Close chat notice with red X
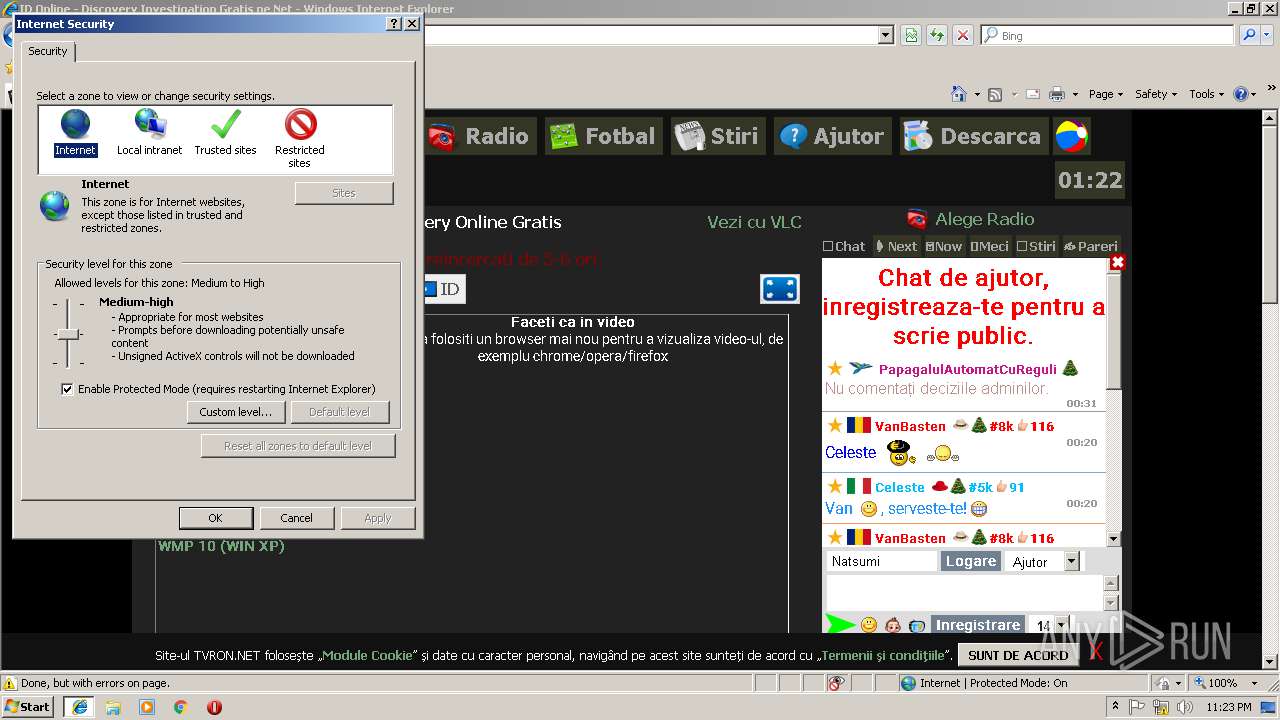This screenshot has width=1280, height=720. 1118,262
